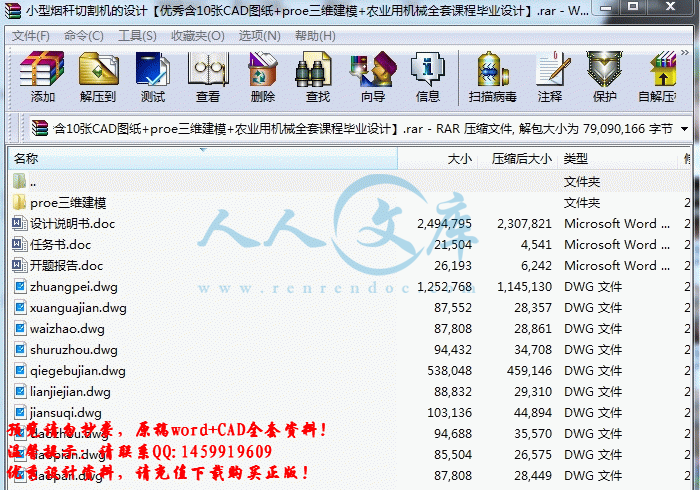Expand hidden toolbar items chevron
This screenshot has height=490, width=700.
click(685, 53)
